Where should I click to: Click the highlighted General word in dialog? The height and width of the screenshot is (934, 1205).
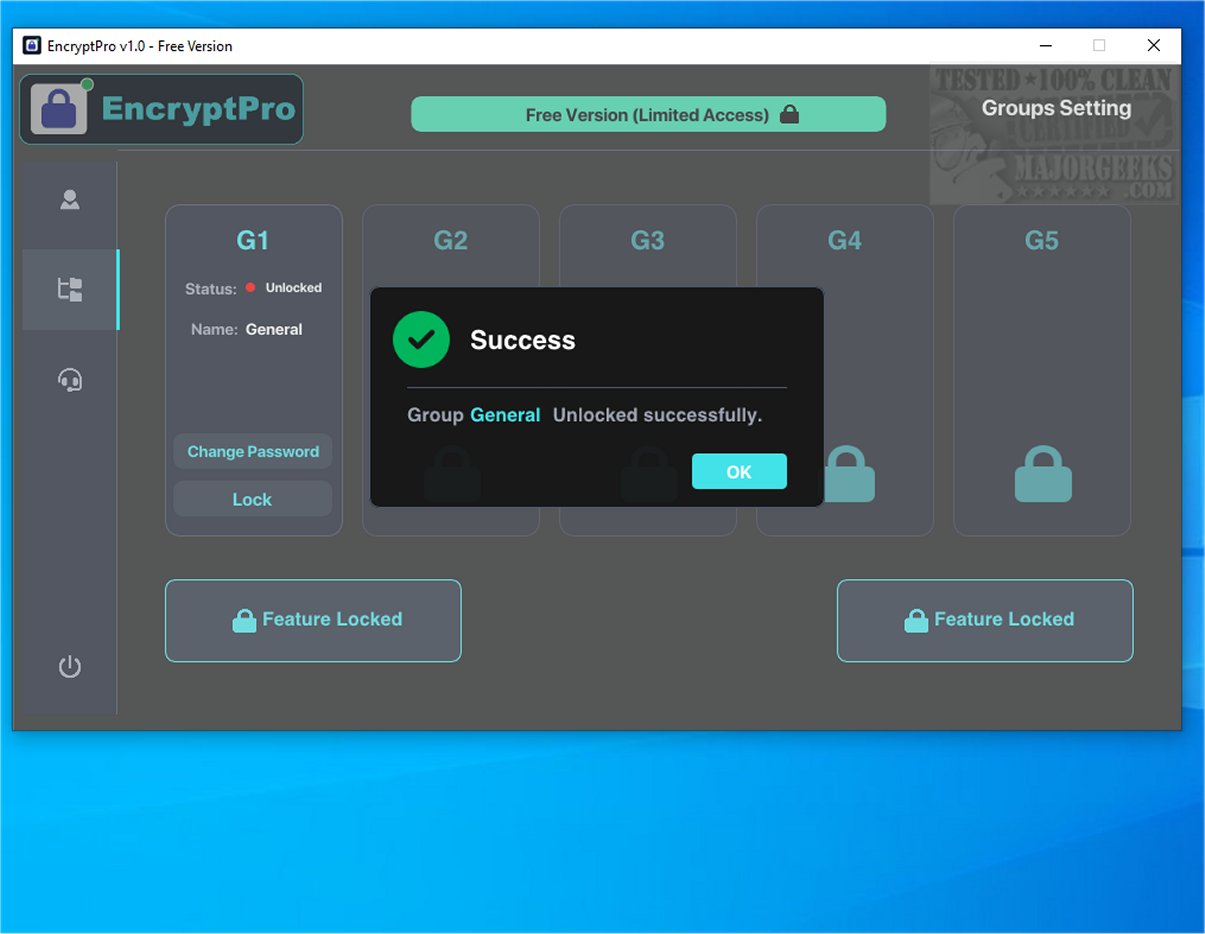(505, 415)
